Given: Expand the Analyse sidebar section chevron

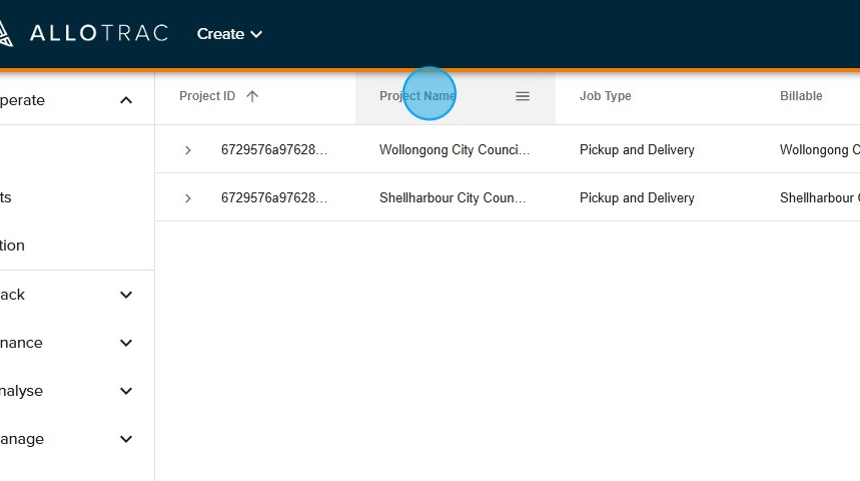Looking at the screenshot, I should (126, 391).
